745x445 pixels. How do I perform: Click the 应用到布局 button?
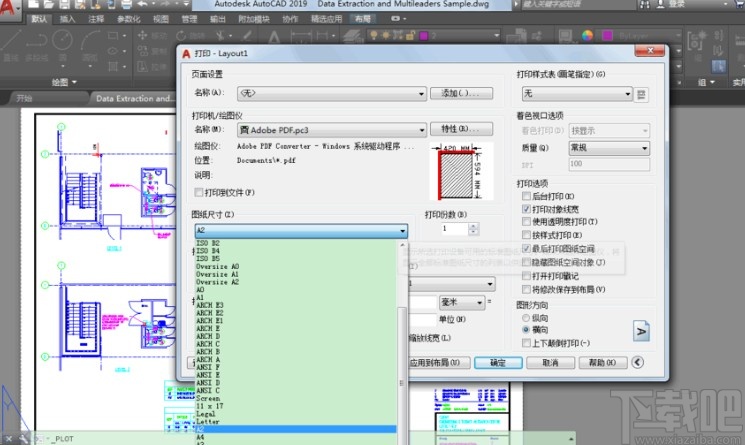click(435, 363)
